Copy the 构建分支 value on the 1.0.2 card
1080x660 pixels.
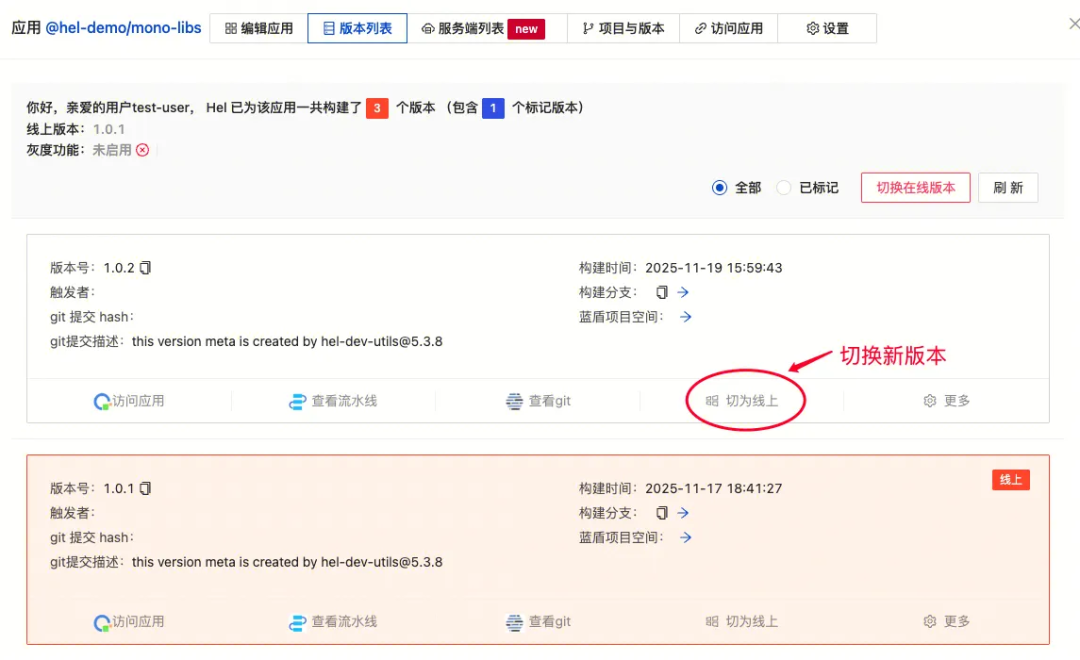[660, 292]
